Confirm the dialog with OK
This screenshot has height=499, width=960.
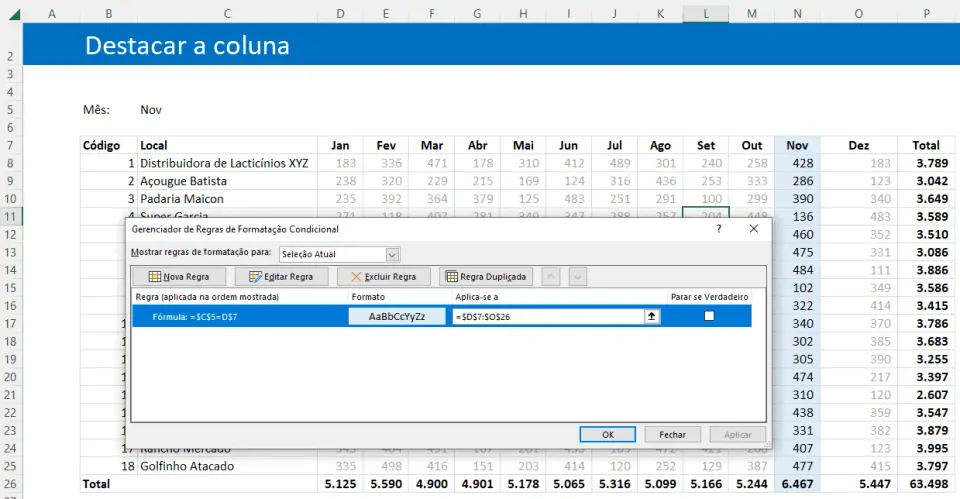click(607, 434)
